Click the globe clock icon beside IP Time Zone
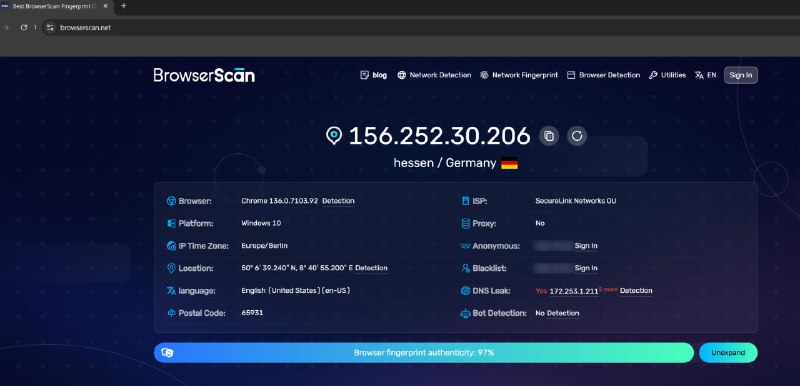Image resolution: width=800 pixels, height=386 pixels. [171, 246]
